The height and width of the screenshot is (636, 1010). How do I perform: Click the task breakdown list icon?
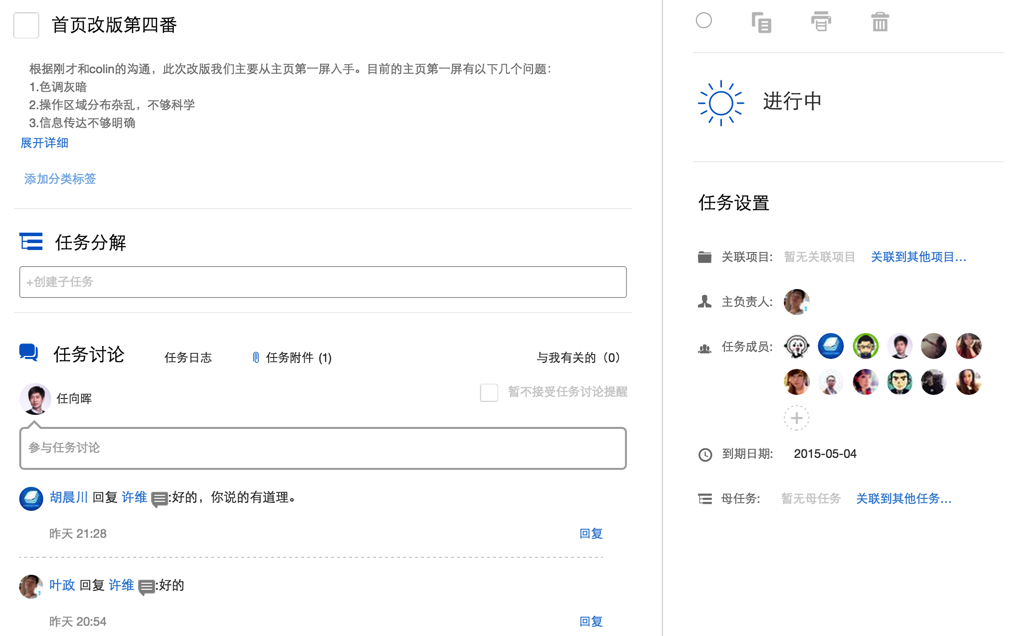tap(31, 242)
